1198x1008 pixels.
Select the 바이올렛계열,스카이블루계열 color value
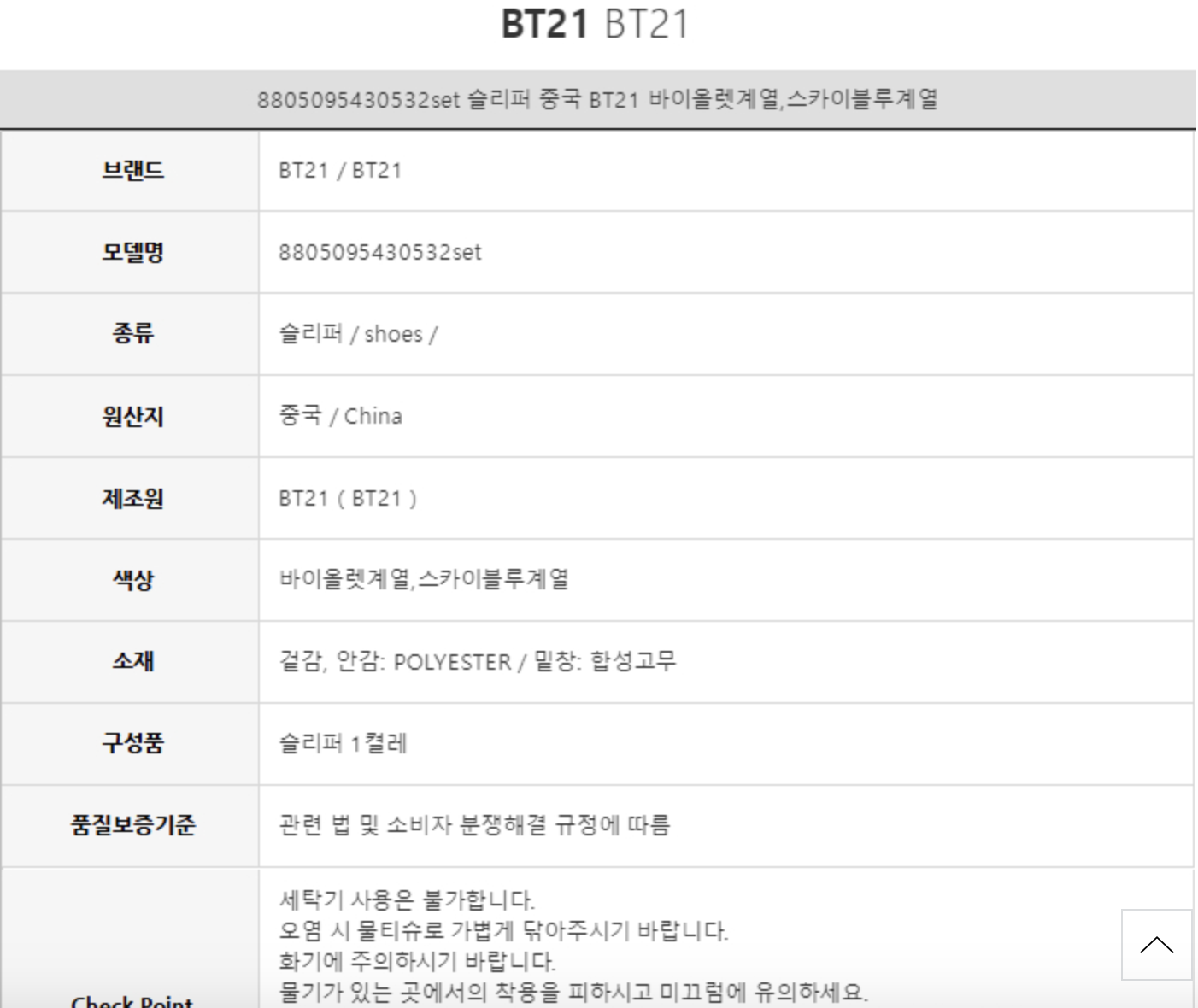tap(424, 579)
